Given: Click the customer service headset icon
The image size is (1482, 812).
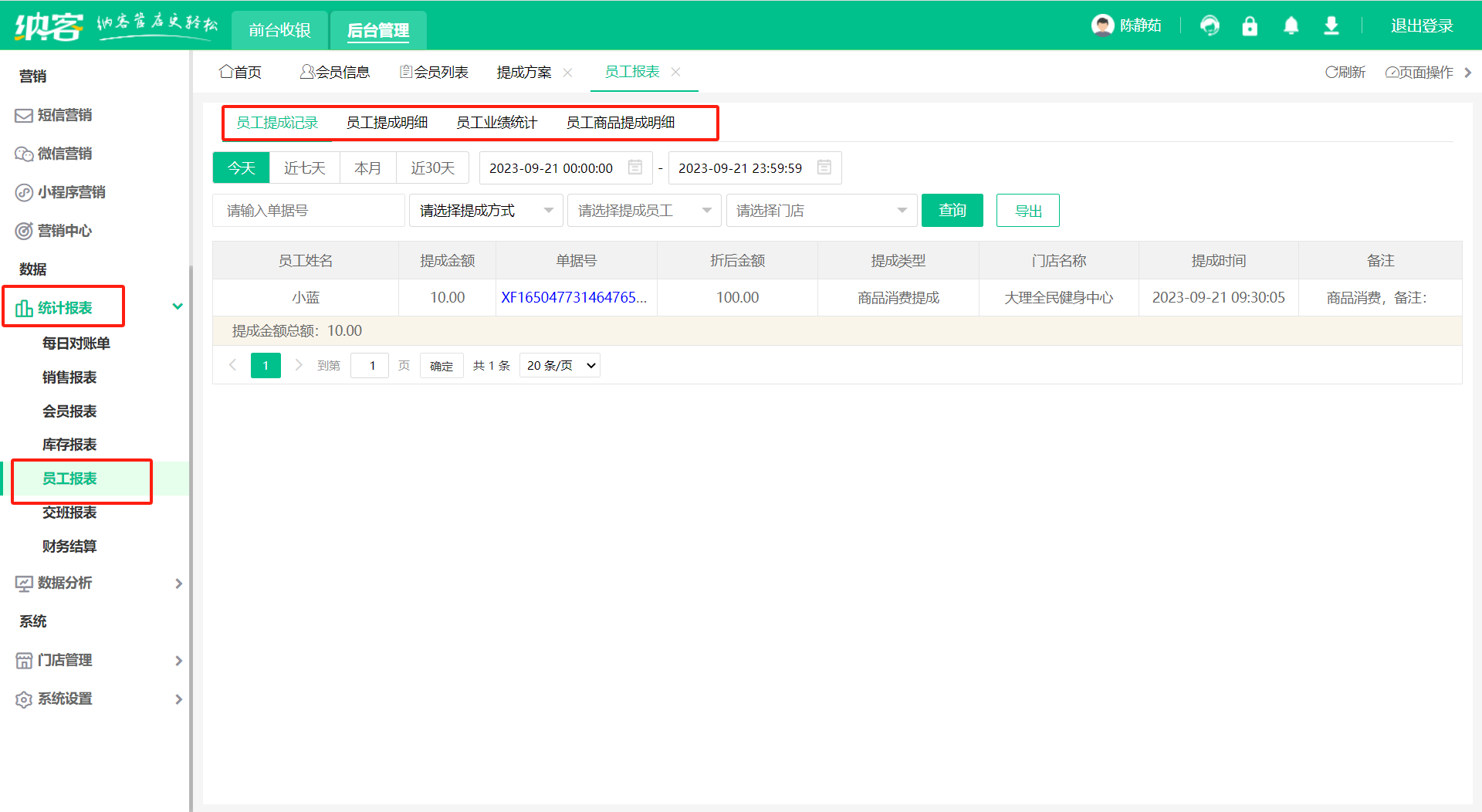Looking at the screenshot, I should coord(1210,26).
